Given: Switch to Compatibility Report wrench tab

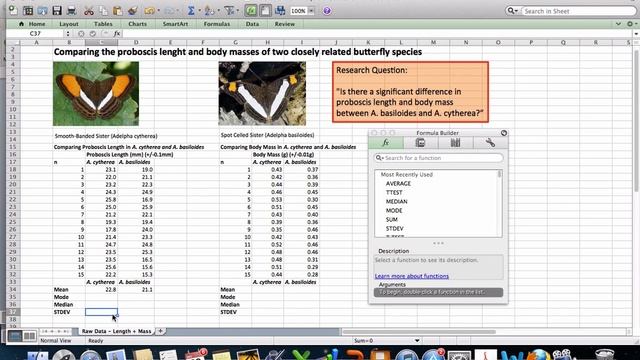Looking at the screenshot, I should [490, 142].
